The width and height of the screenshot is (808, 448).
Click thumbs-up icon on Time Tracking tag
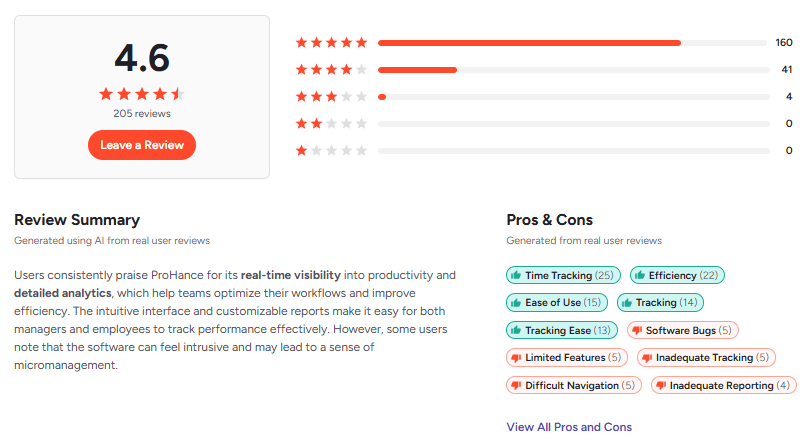pyautogui.click(x=516, y=275)
